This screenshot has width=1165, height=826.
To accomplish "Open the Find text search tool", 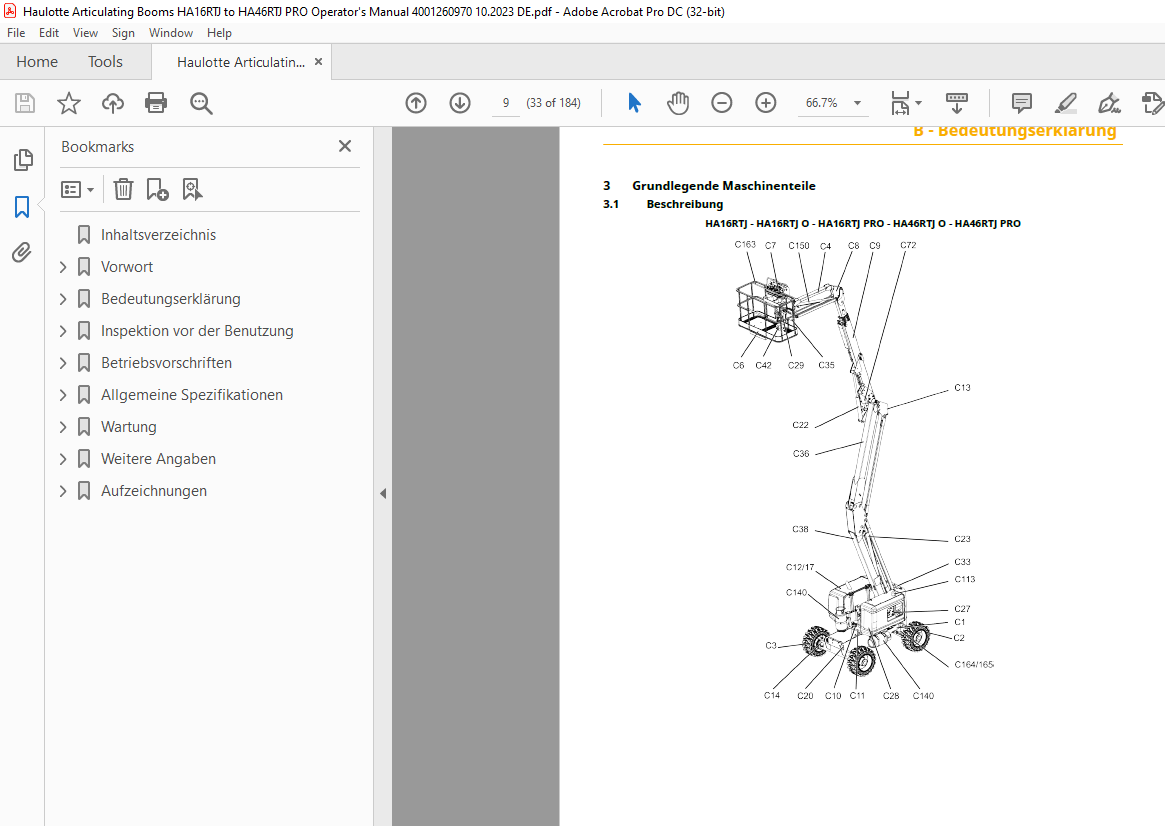I will [201, 103].
